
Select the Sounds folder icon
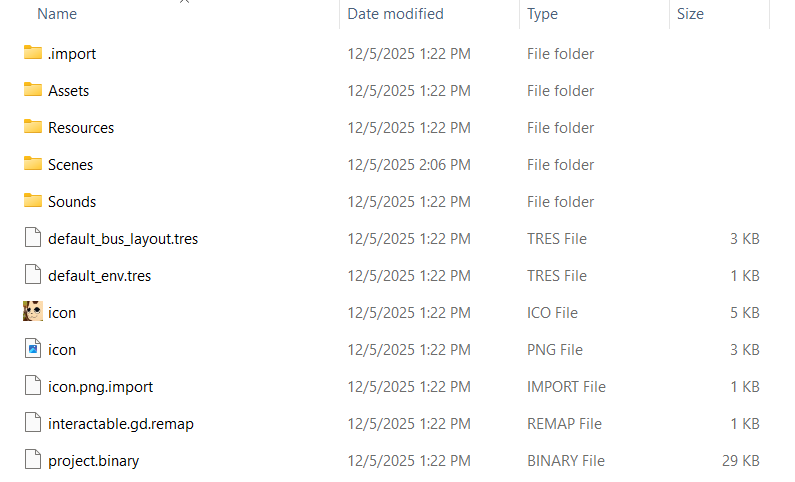pyautogui.click(x=33, y=201)
